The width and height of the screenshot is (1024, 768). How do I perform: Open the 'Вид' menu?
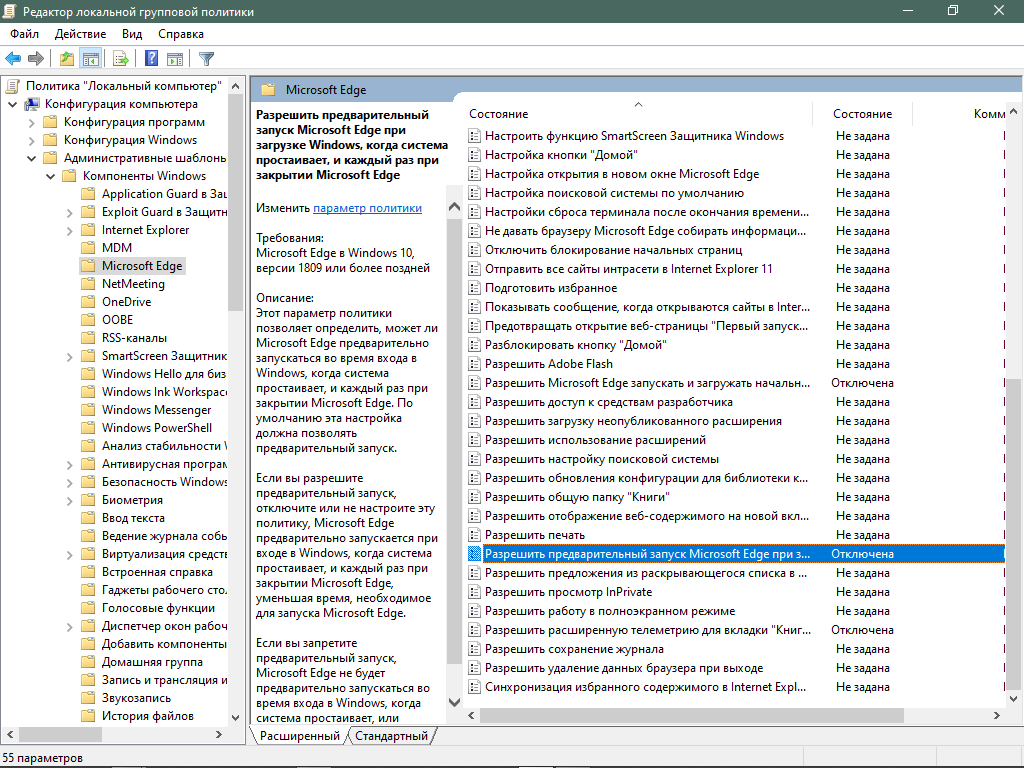(x=132, y=34)
